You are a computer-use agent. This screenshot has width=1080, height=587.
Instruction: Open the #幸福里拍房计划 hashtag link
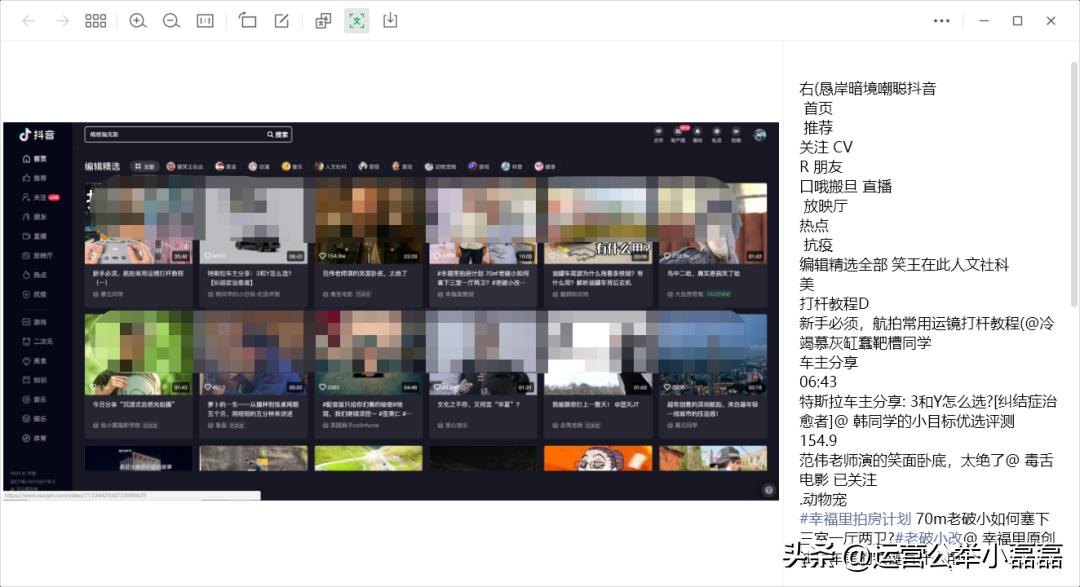coord(855,520)
